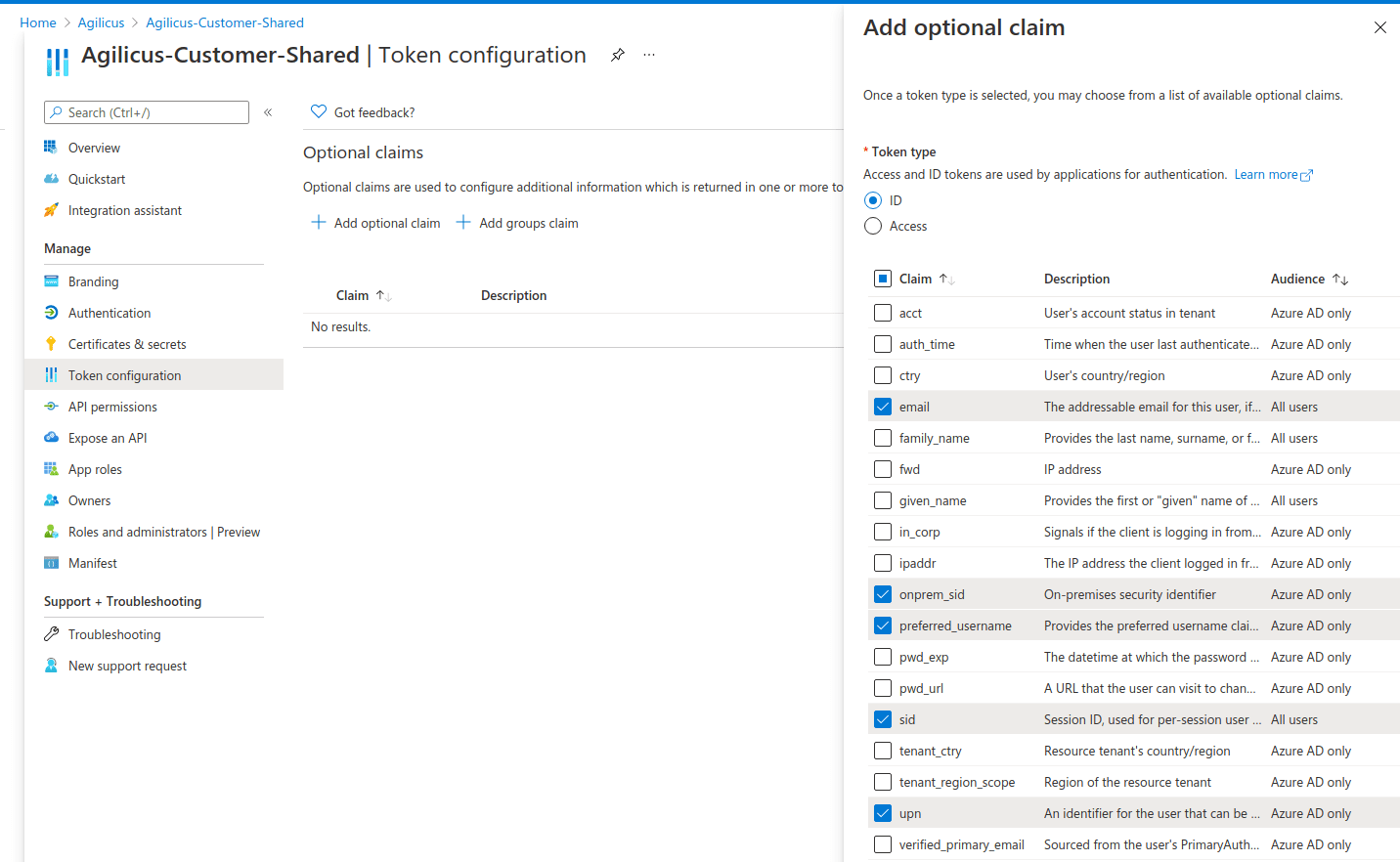
Task: Click the Troubleshooting wrench icon
Action: click(x=51, y=634)
